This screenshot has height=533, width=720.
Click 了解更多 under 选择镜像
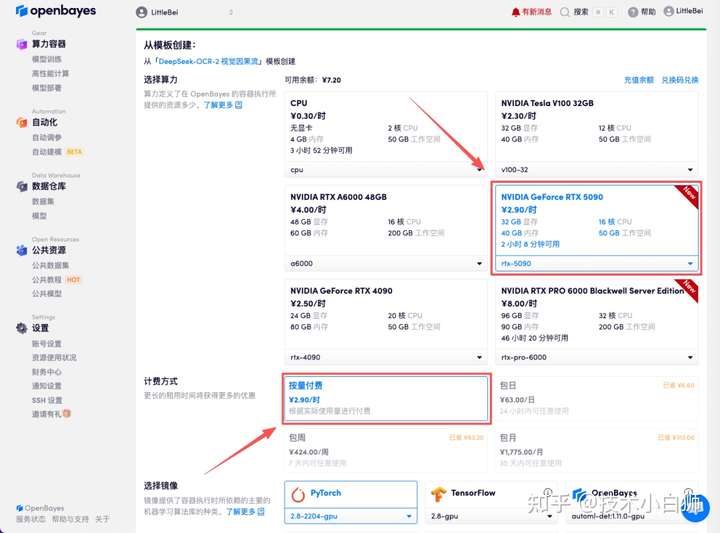click(x=240, y=511)
